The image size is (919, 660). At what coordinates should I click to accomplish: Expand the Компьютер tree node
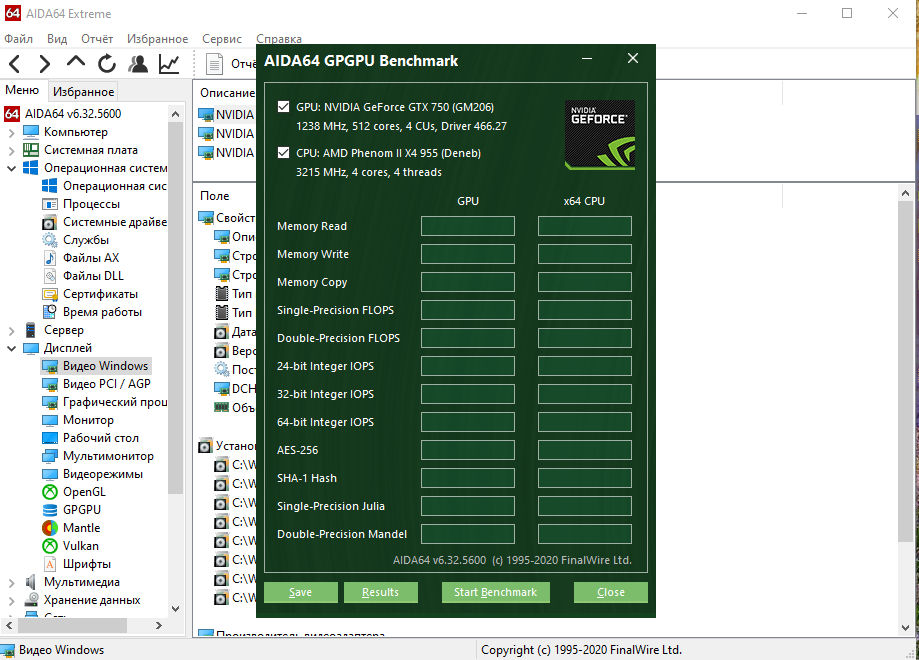(12, 132)
